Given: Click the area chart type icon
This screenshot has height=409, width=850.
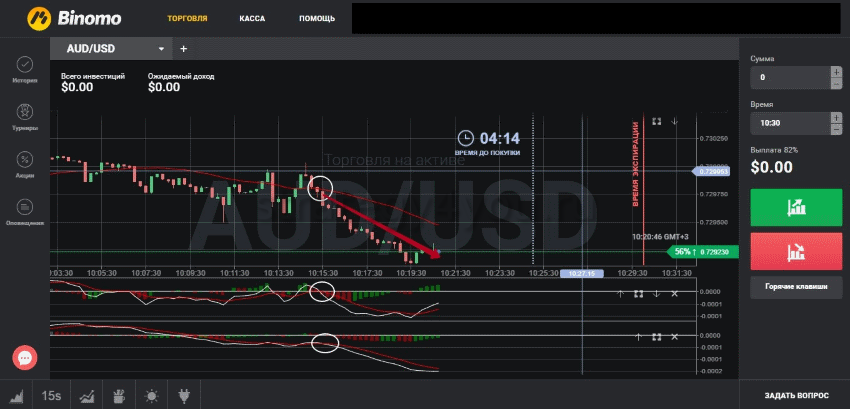Looking at the screenshot, I should point(16,395).
